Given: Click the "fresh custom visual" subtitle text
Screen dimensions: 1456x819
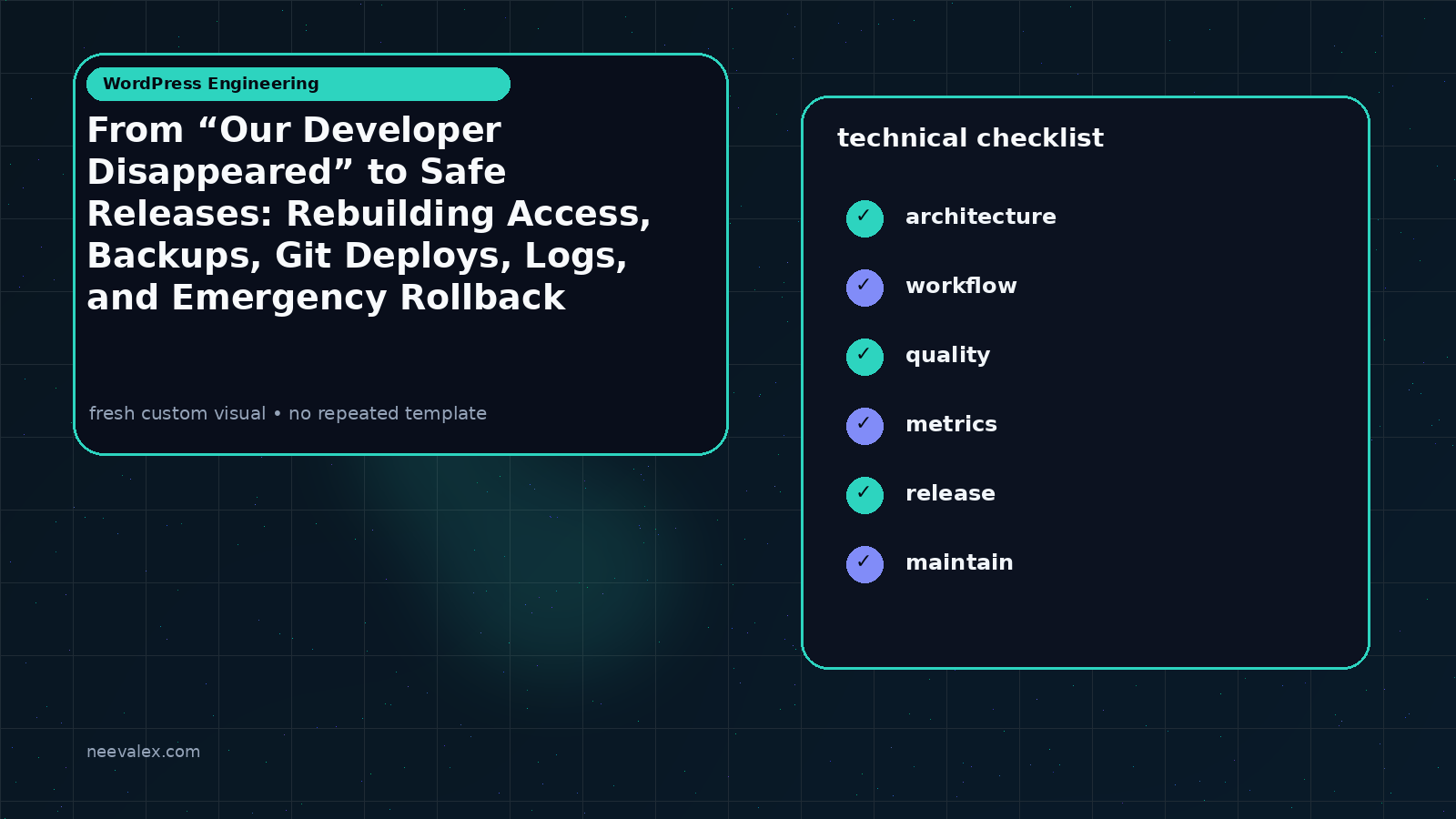Looking at the screenshot, I should (288, 413).
